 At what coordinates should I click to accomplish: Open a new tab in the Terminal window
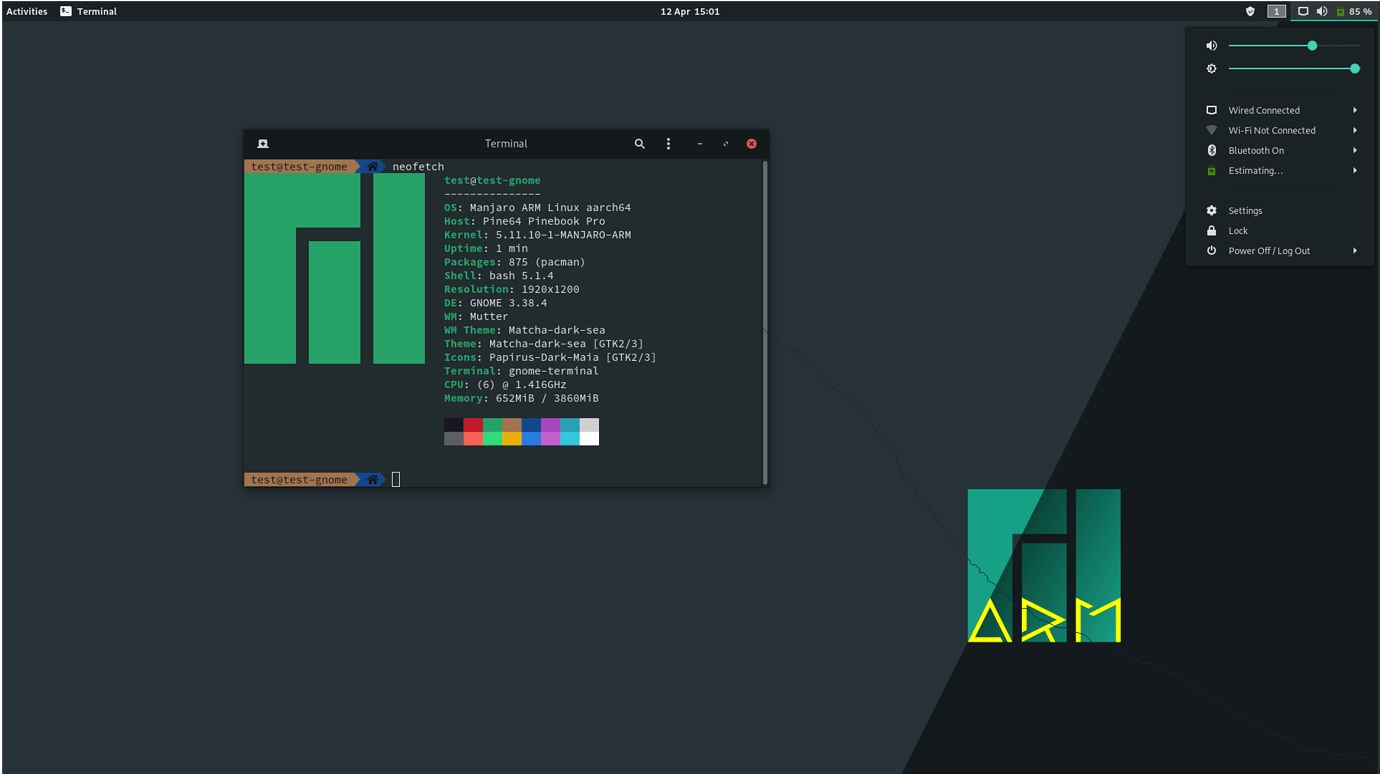[263, 144]
